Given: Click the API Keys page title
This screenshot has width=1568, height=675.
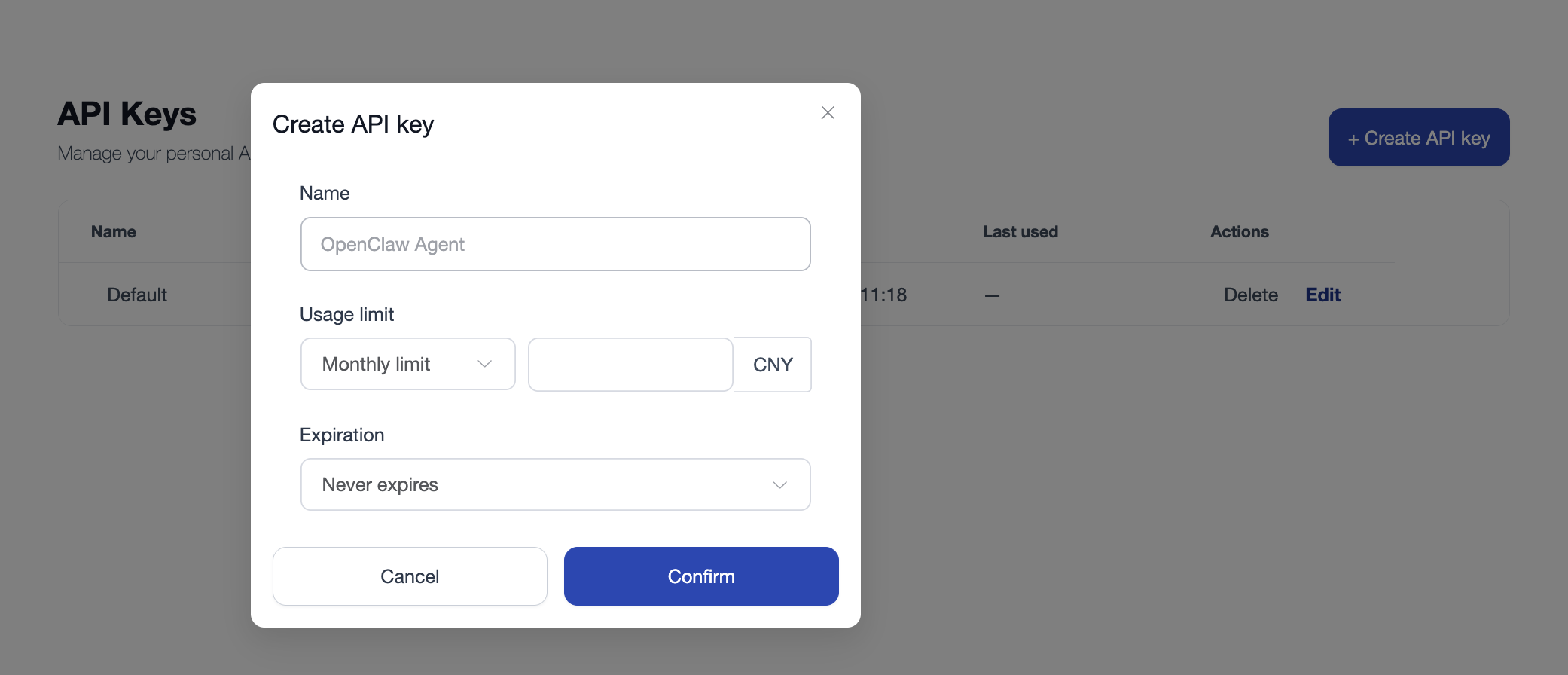Looking at the screenshot, I should click(127, 113).
